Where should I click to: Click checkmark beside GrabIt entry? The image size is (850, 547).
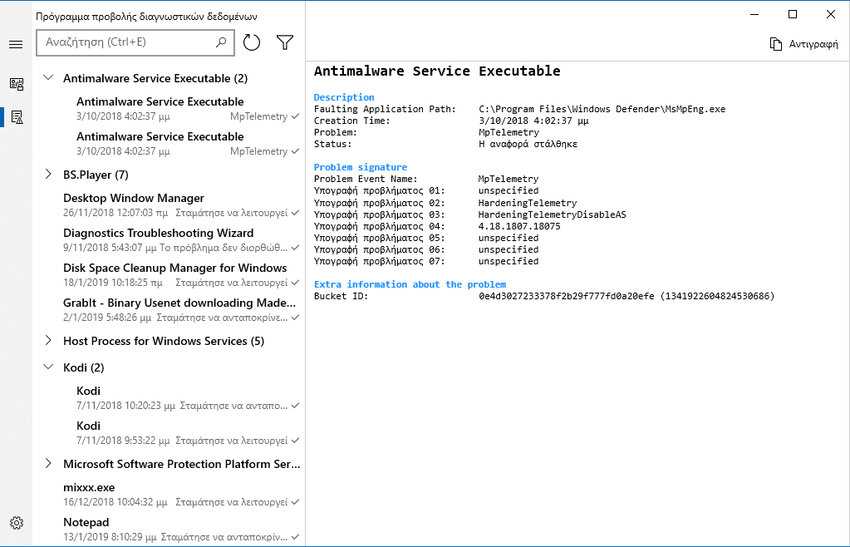pos(295,318)
